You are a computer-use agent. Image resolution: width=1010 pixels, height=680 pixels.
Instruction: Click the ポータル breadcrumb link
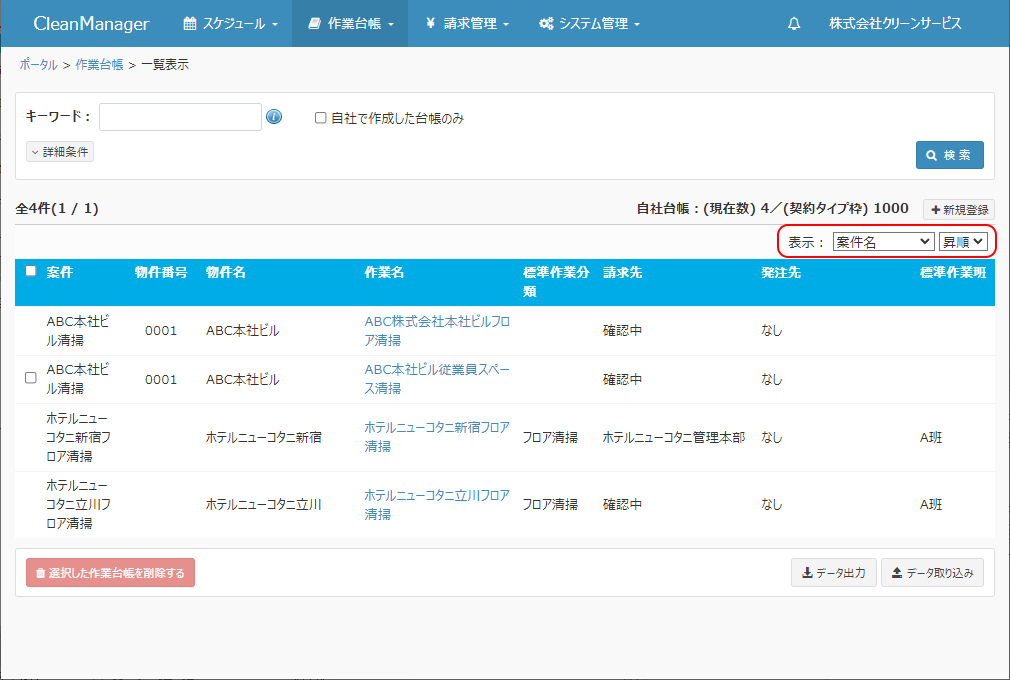pos(38,65)
